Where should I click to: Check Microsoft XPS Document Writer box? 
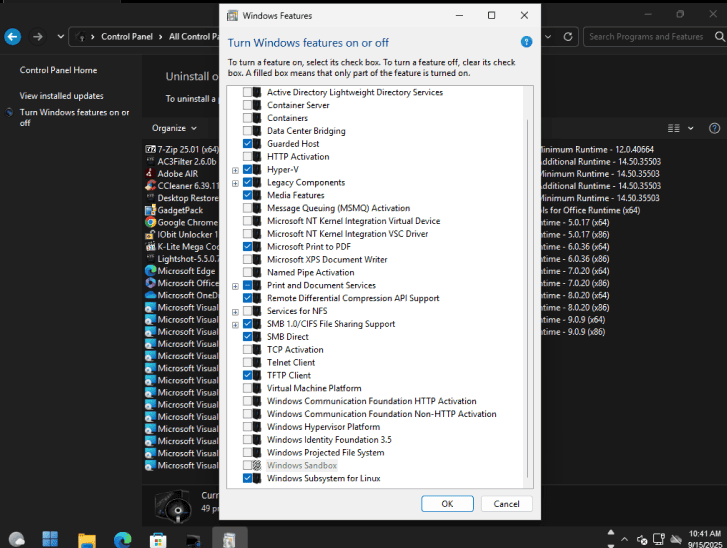[248, 259]
